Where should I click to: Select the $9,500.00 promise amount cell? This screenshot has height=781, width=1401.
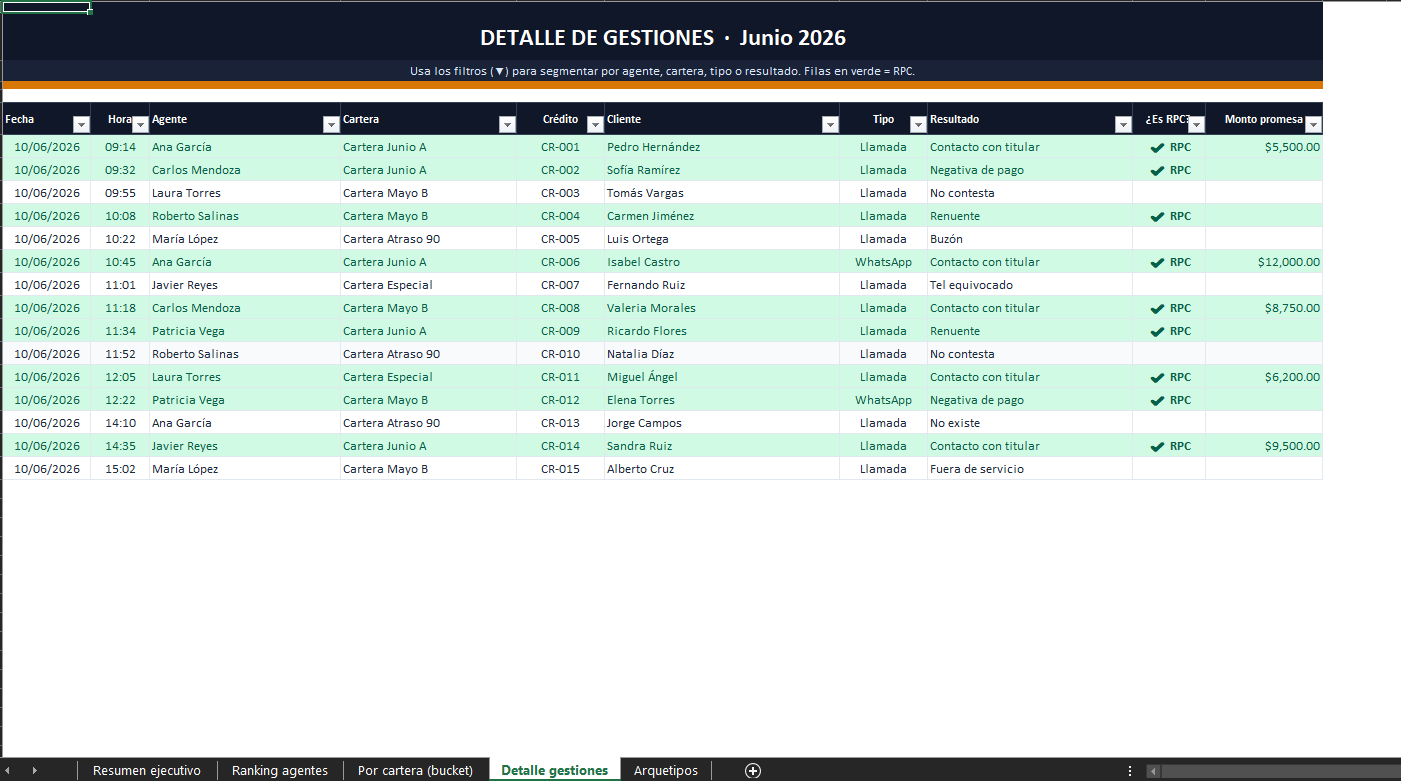click(1264, 446)
